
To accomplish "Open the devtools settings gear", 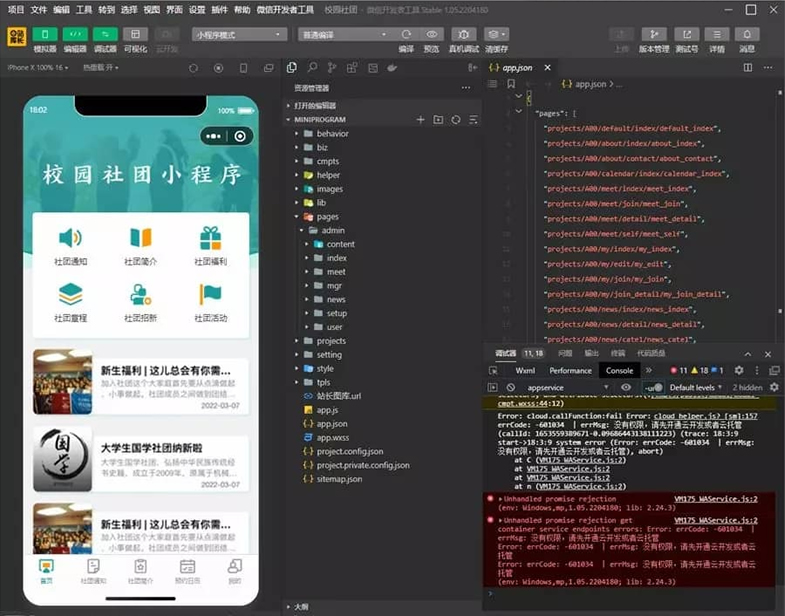I will coord(739,371).
